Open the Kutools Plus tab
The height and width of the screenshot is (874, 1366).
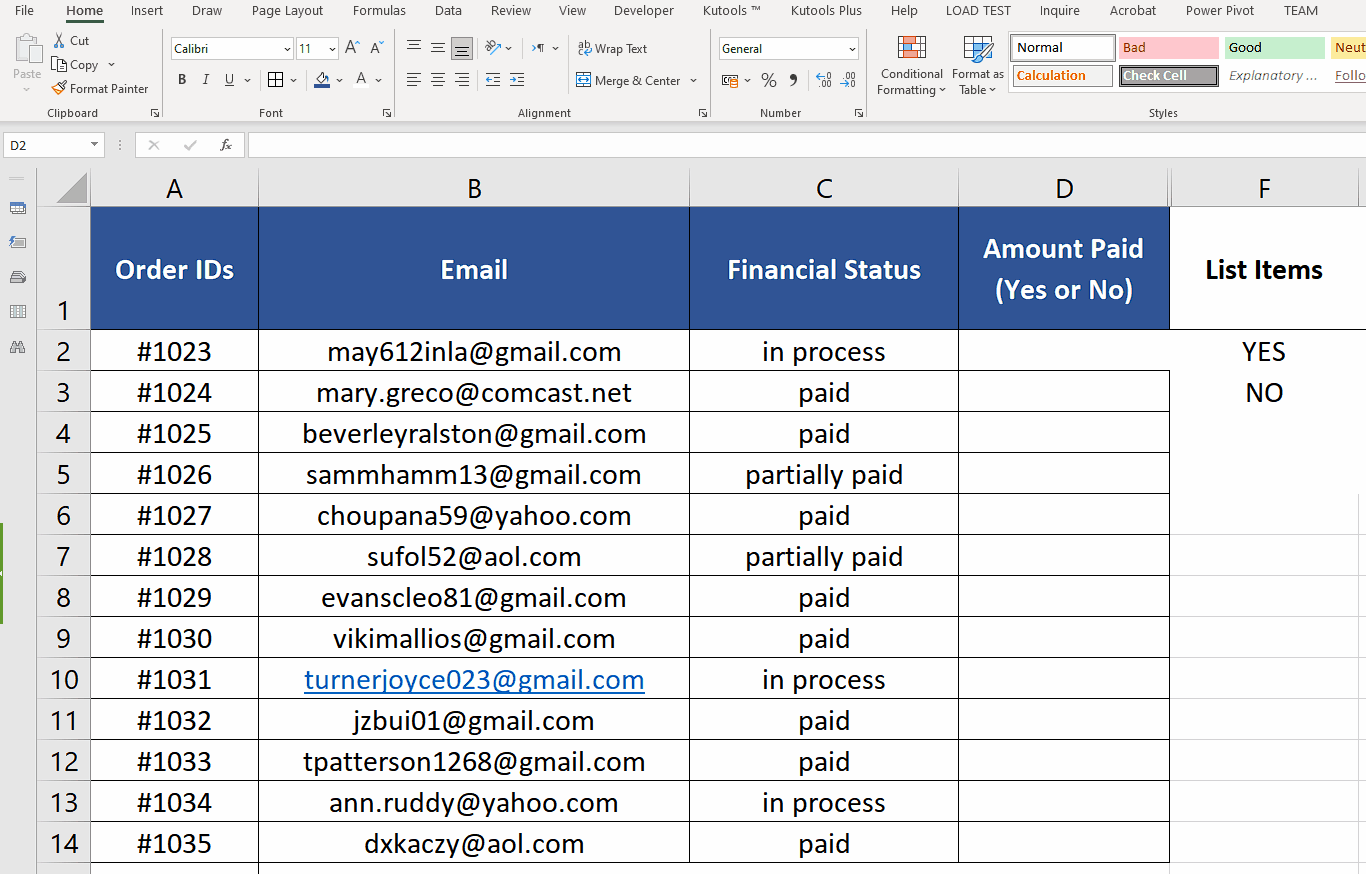(826, 11)
